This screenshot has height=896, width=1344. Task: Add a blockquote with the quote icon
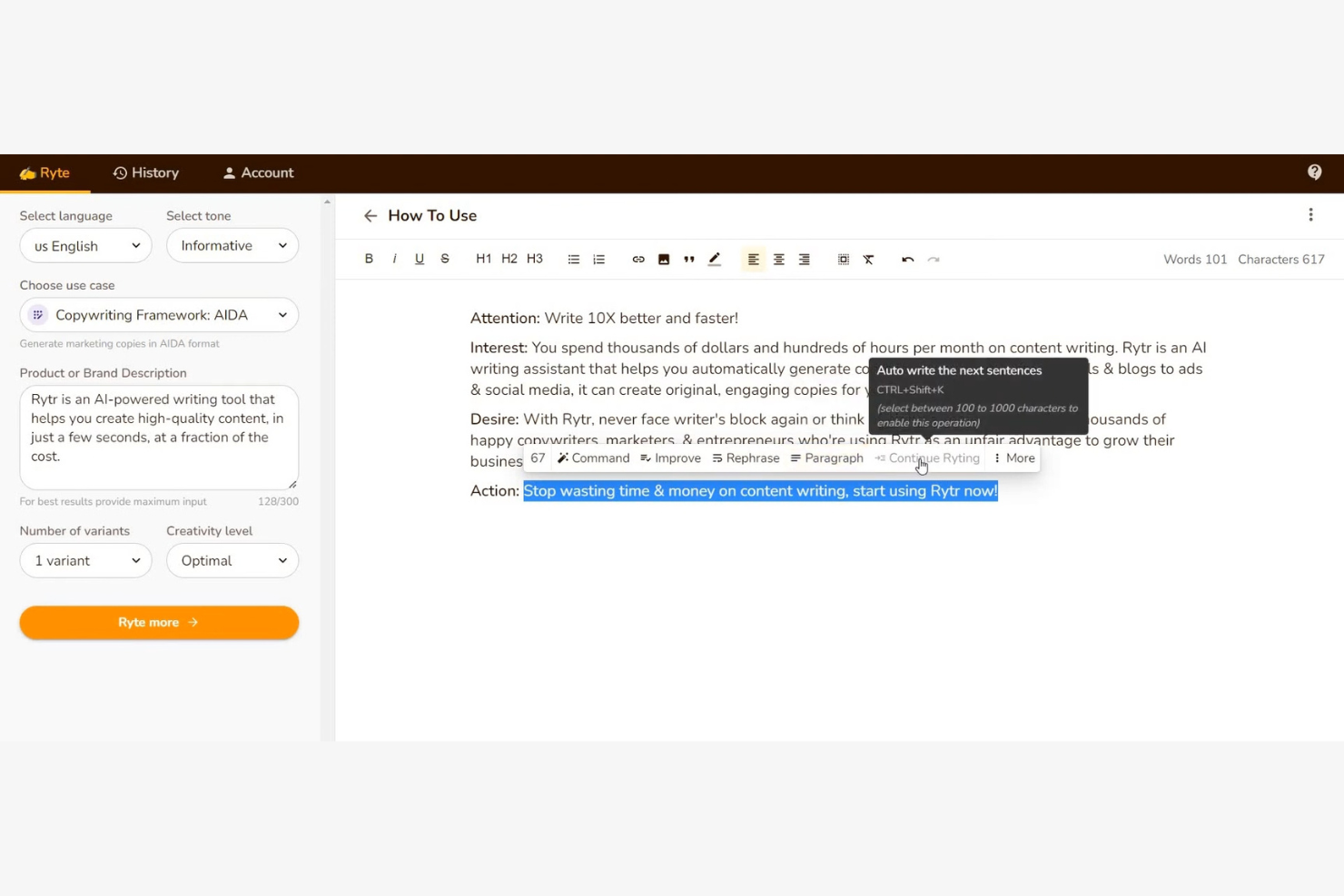pos(689,259)
